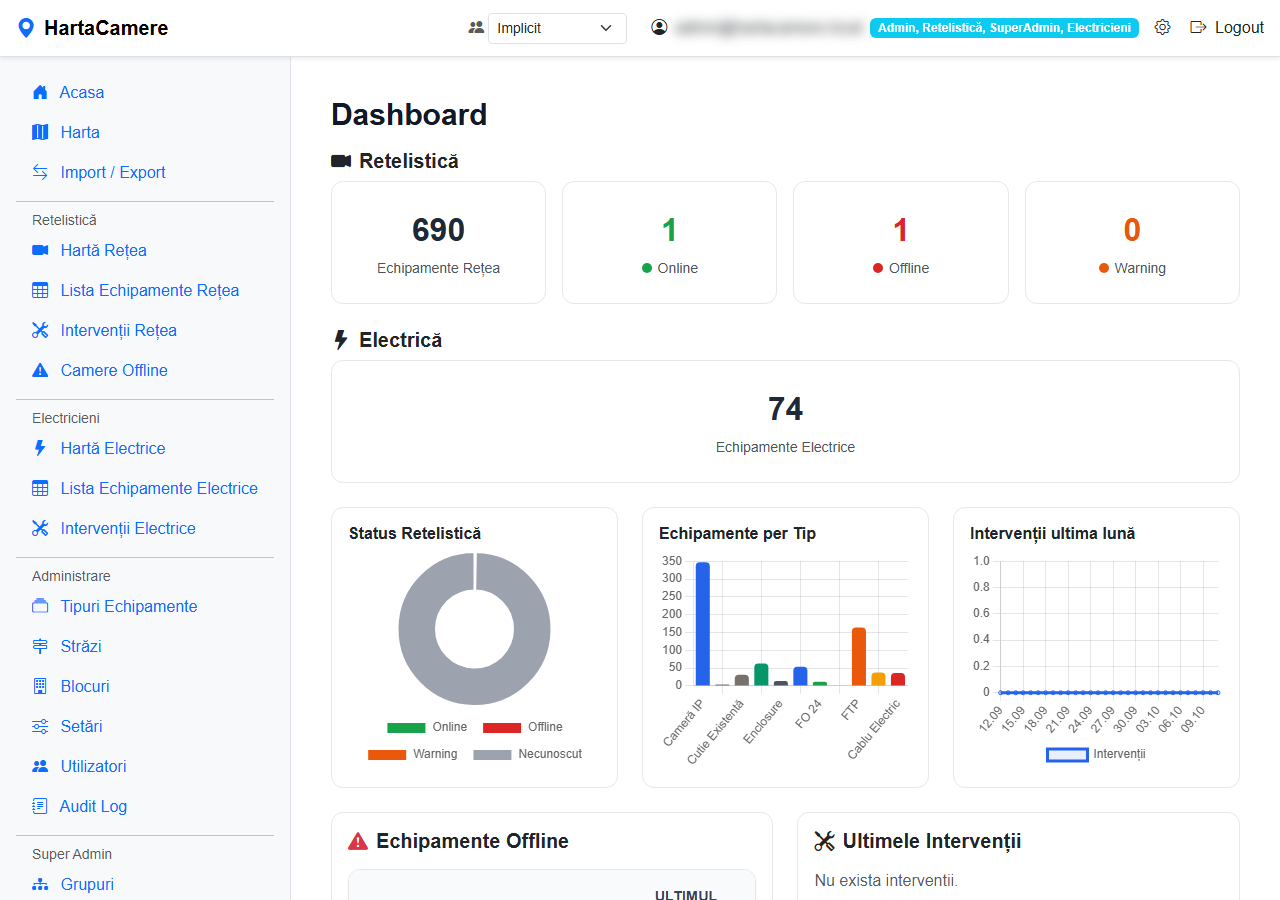Screen dimensions: 1280x900
Task: Click the user account avatar icon
Action: pos(659,28)
